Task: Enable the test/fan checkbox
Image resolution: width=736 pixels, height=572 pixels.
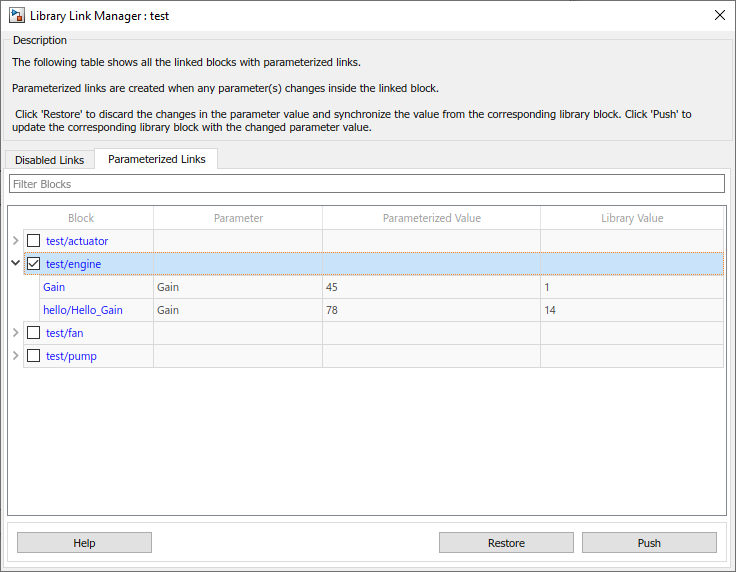Action: 34,333
